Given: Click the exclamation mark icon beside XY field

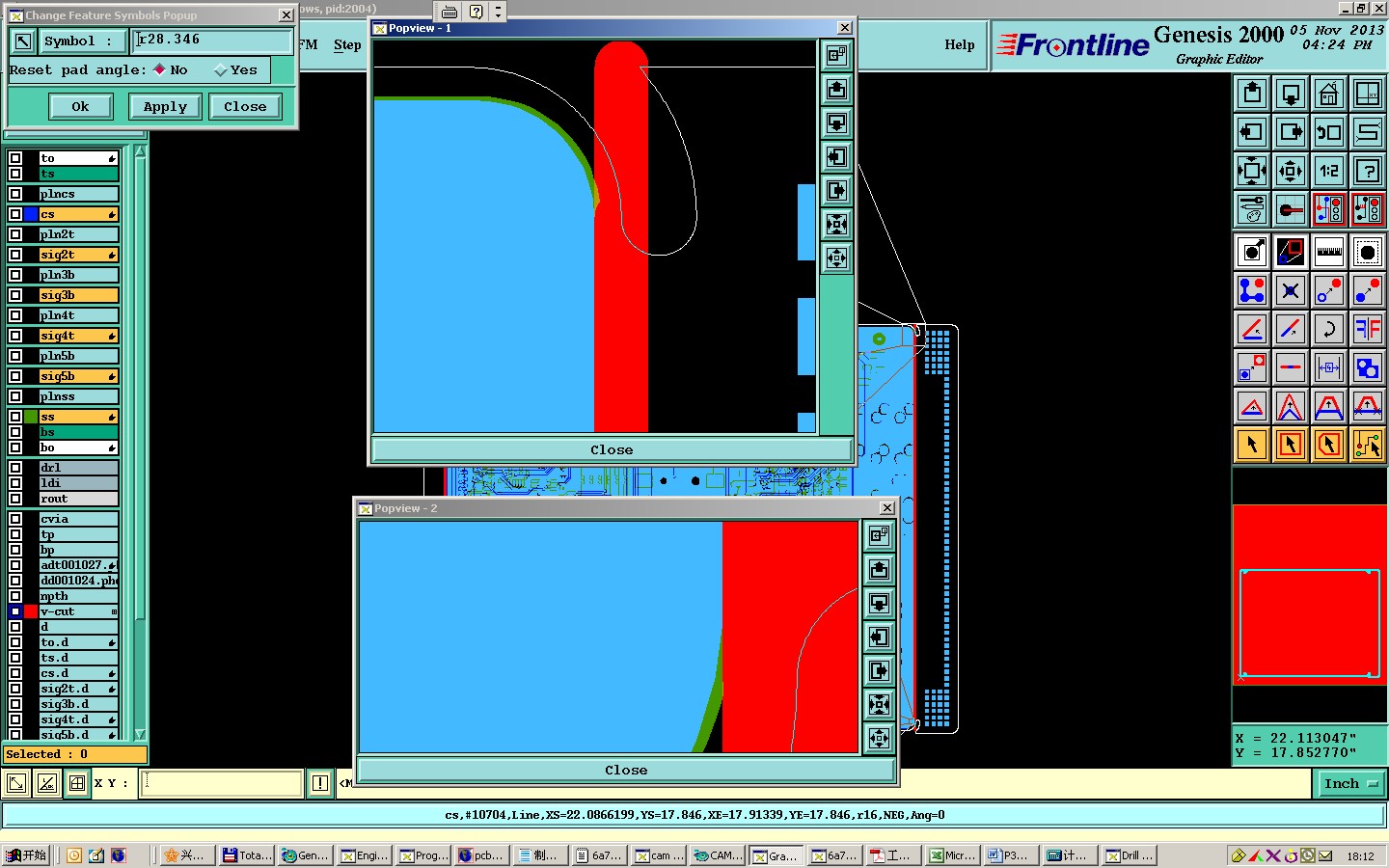Looking at the screenshot, I should [320, 783].
